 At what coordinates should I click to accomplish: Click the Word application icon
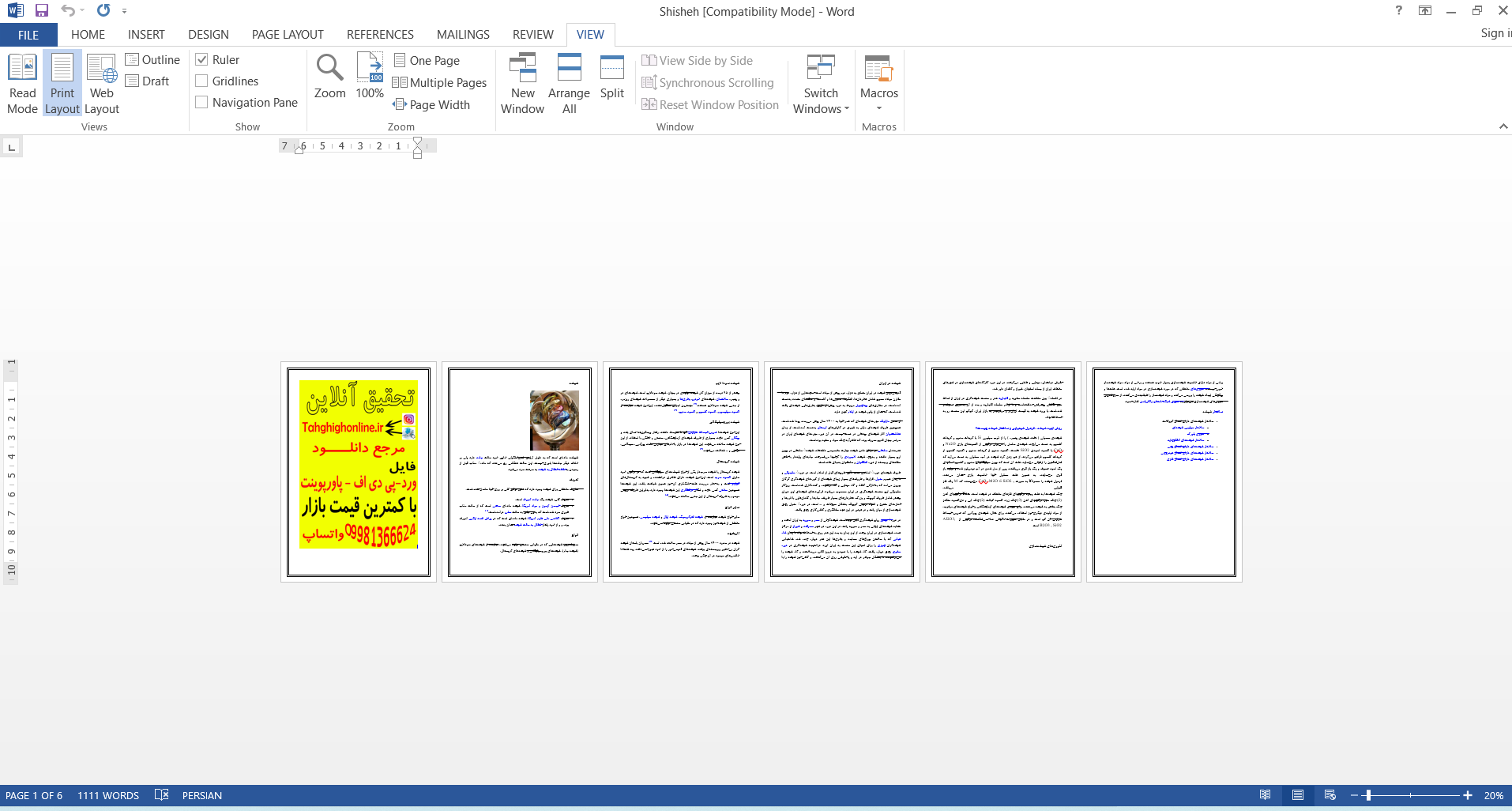[15, 10]
